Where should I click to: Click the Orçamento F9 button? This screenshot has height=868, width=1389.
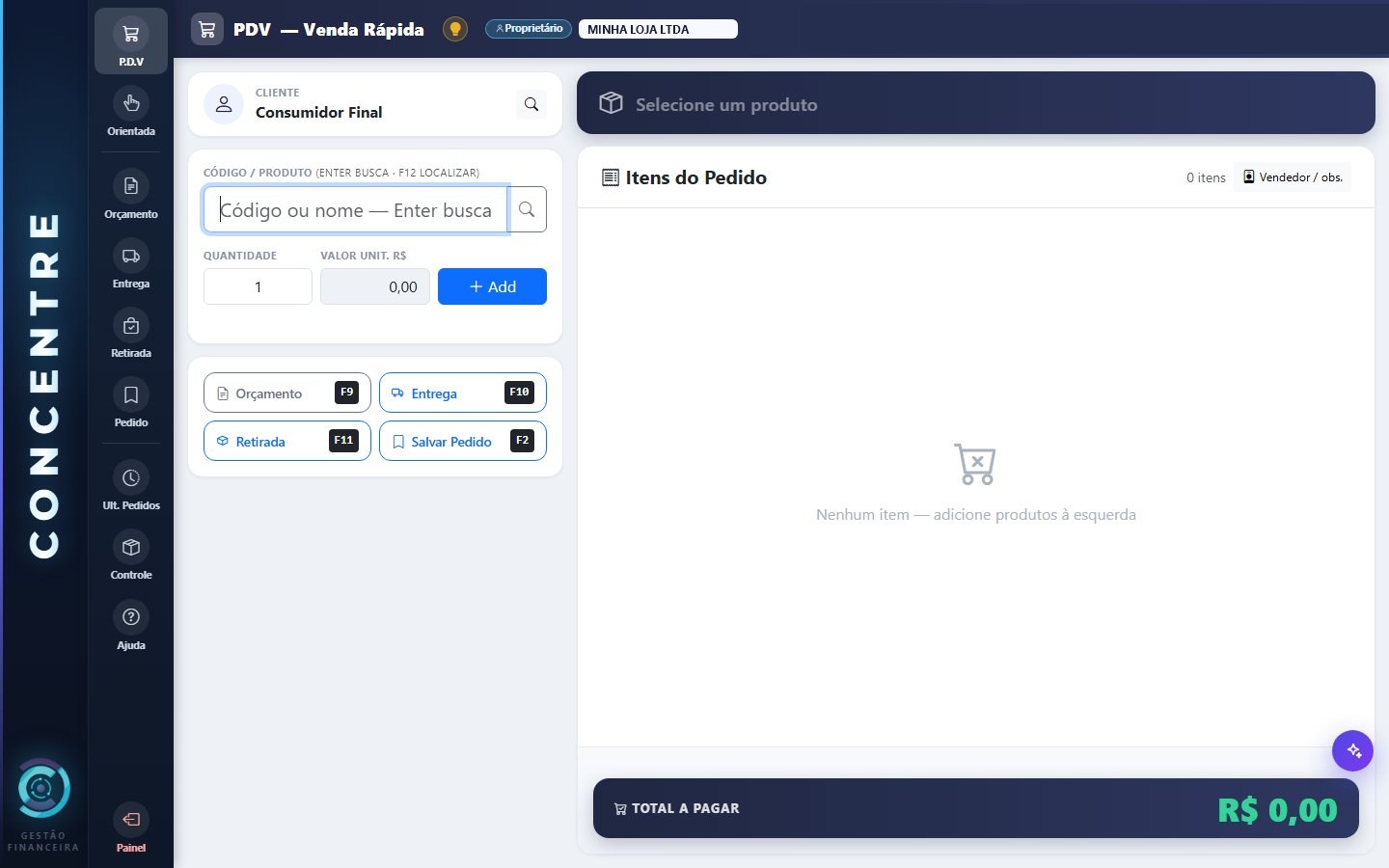click(x=287, y=393)
